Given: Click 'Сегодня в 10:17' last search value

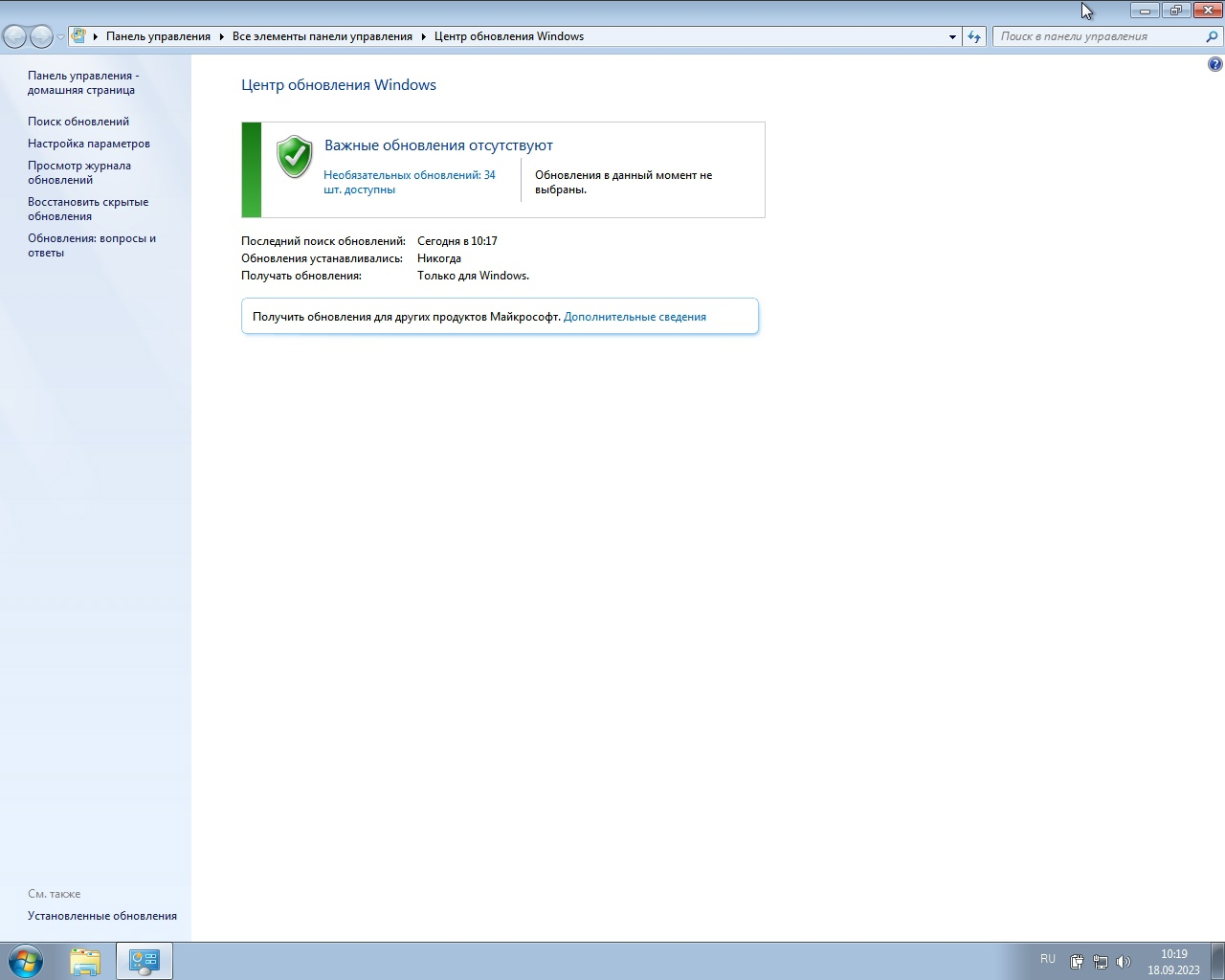Looking at the screenshot, I should 457,241.
